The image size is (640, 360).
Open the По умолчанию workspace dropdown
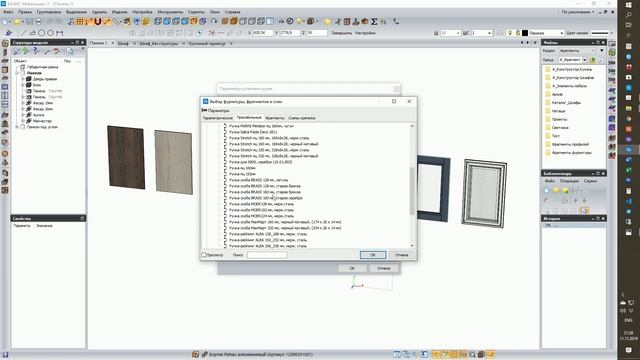tap(577, 12)
